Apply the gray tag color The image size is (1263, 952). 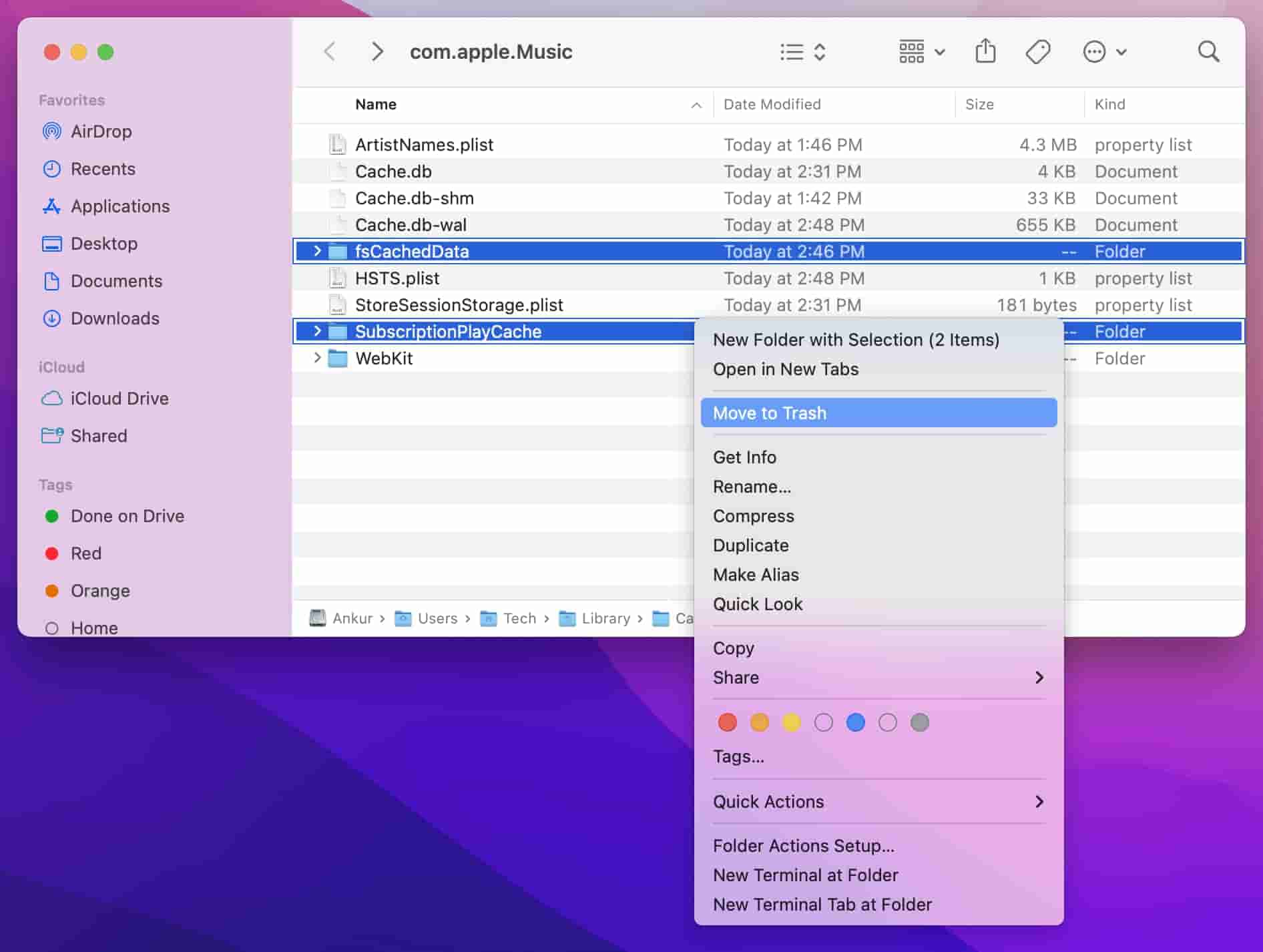[919, 722]
